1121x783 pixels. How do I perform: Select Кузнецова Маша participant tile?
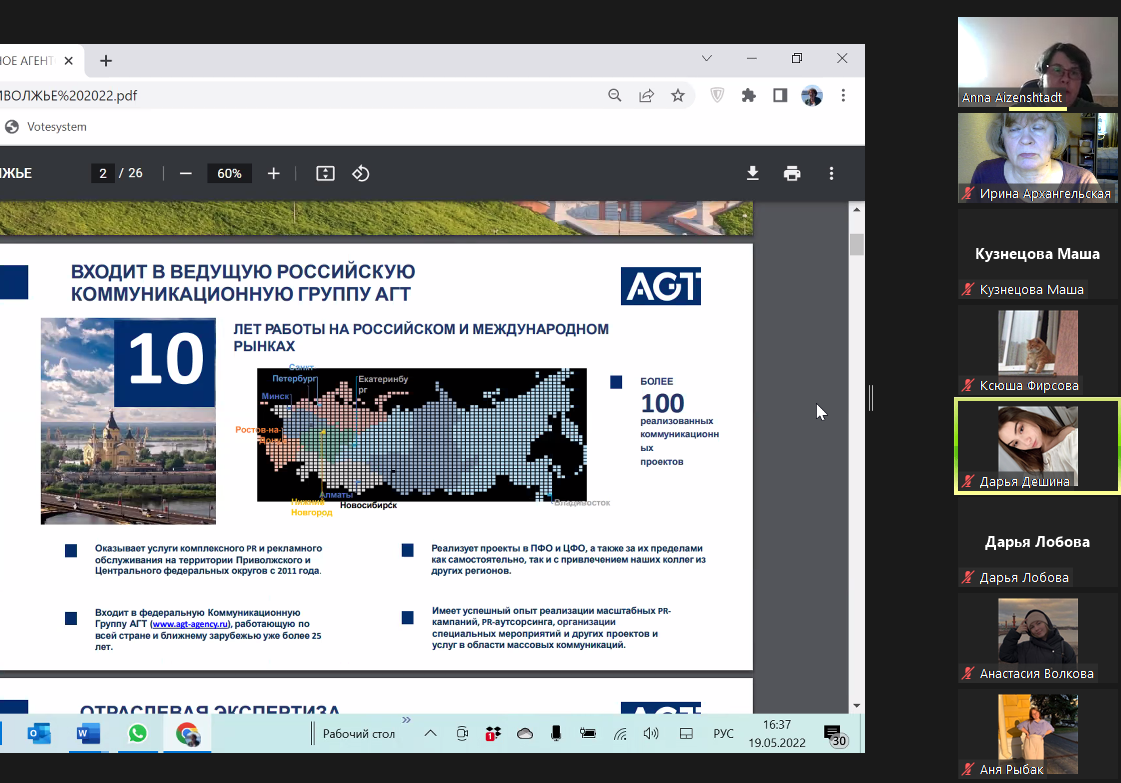[1037, 254]
